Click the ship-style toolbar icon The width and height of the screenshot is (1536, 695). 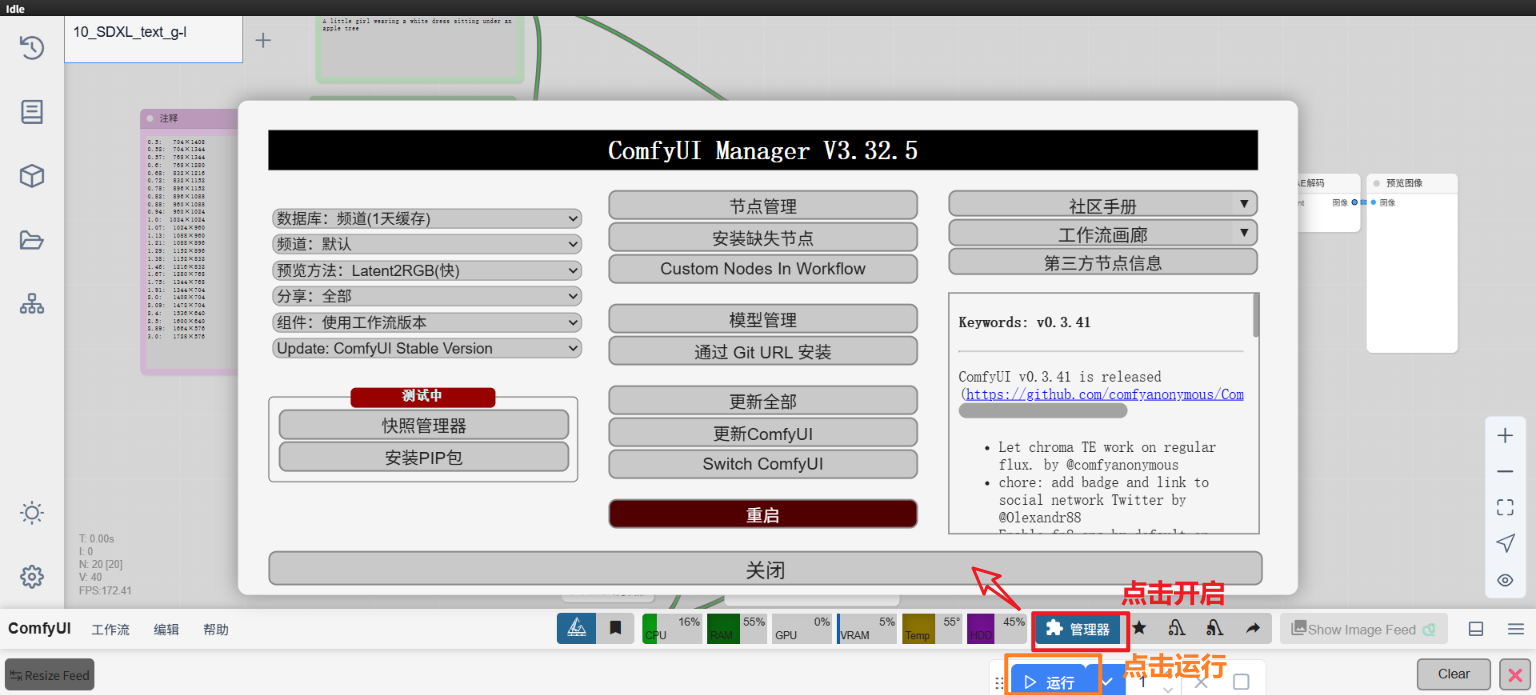coord(577,628)
